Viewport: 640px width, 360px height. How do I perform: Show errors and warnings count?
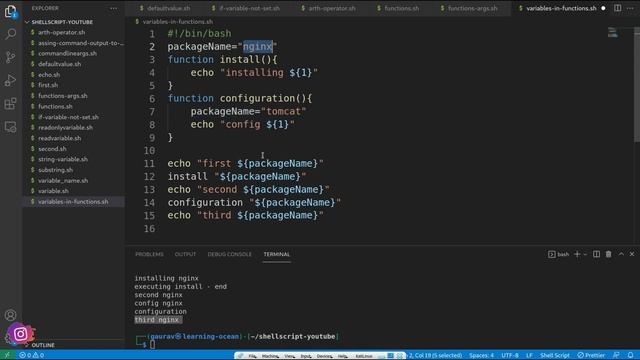point(31,355)
